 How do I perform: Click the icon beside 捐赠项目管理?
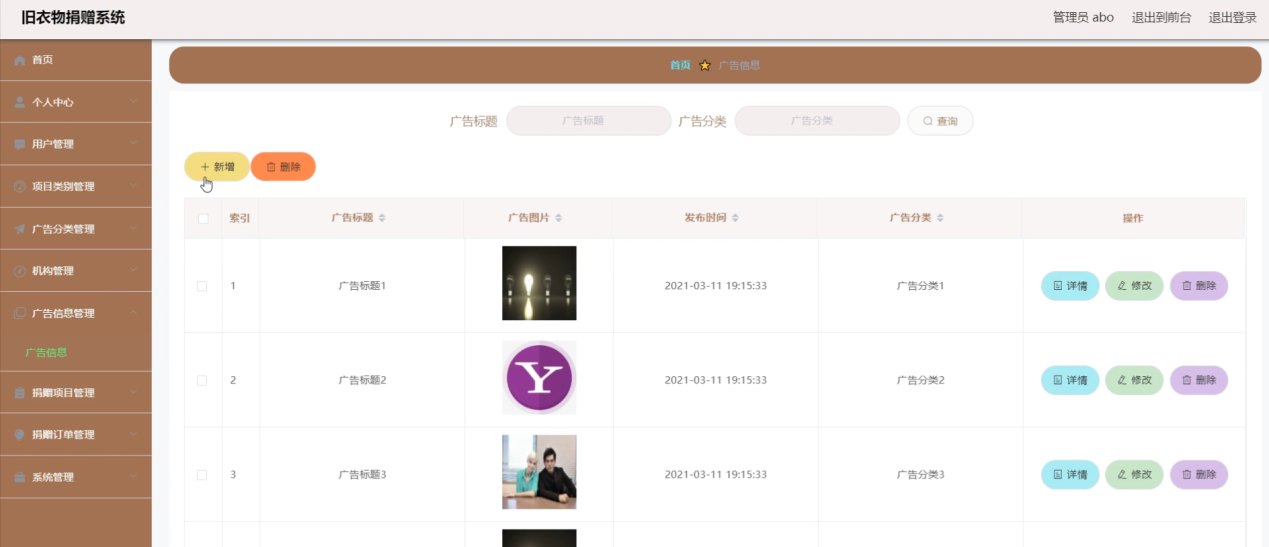pyautogui.click(x=20, y=393)
